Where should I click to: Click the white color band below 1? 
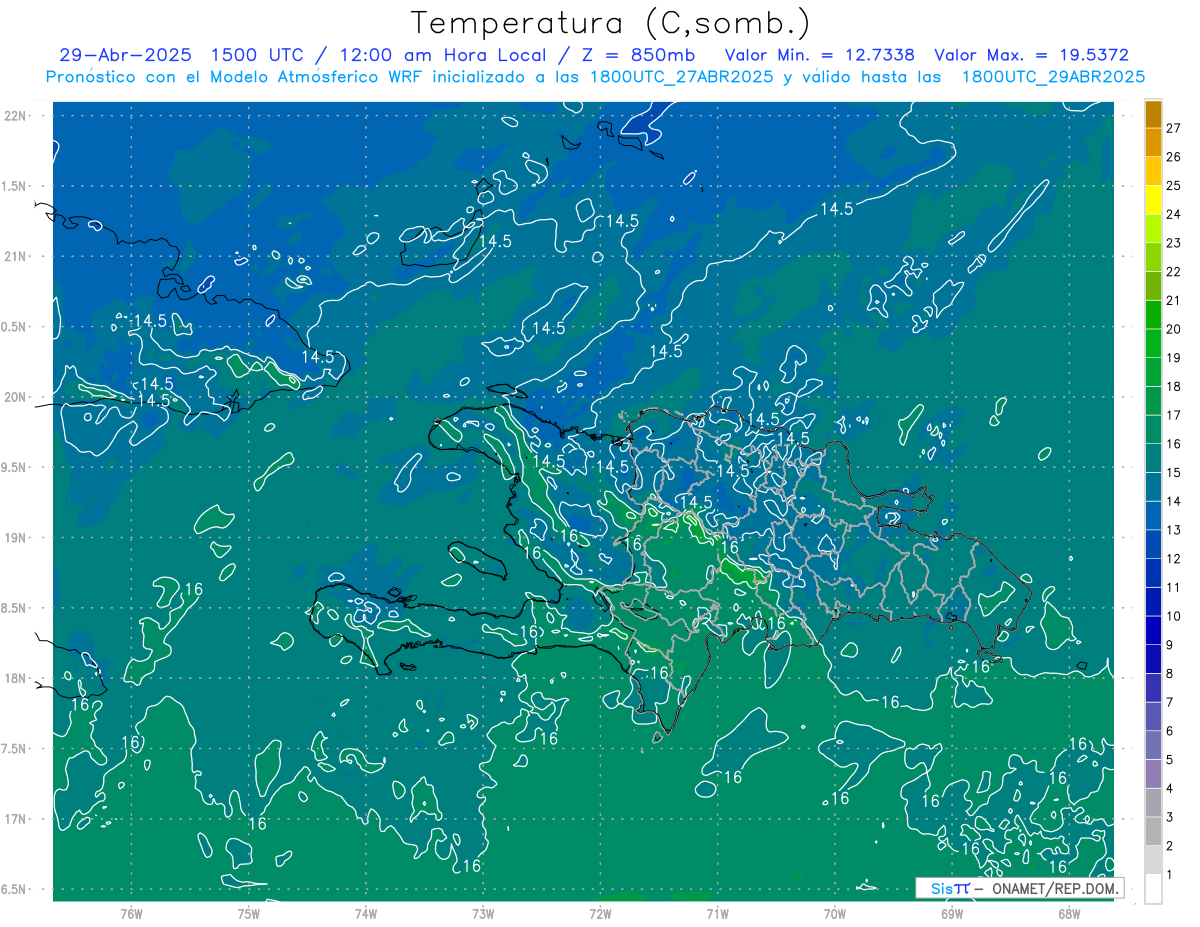[1153, 889]
